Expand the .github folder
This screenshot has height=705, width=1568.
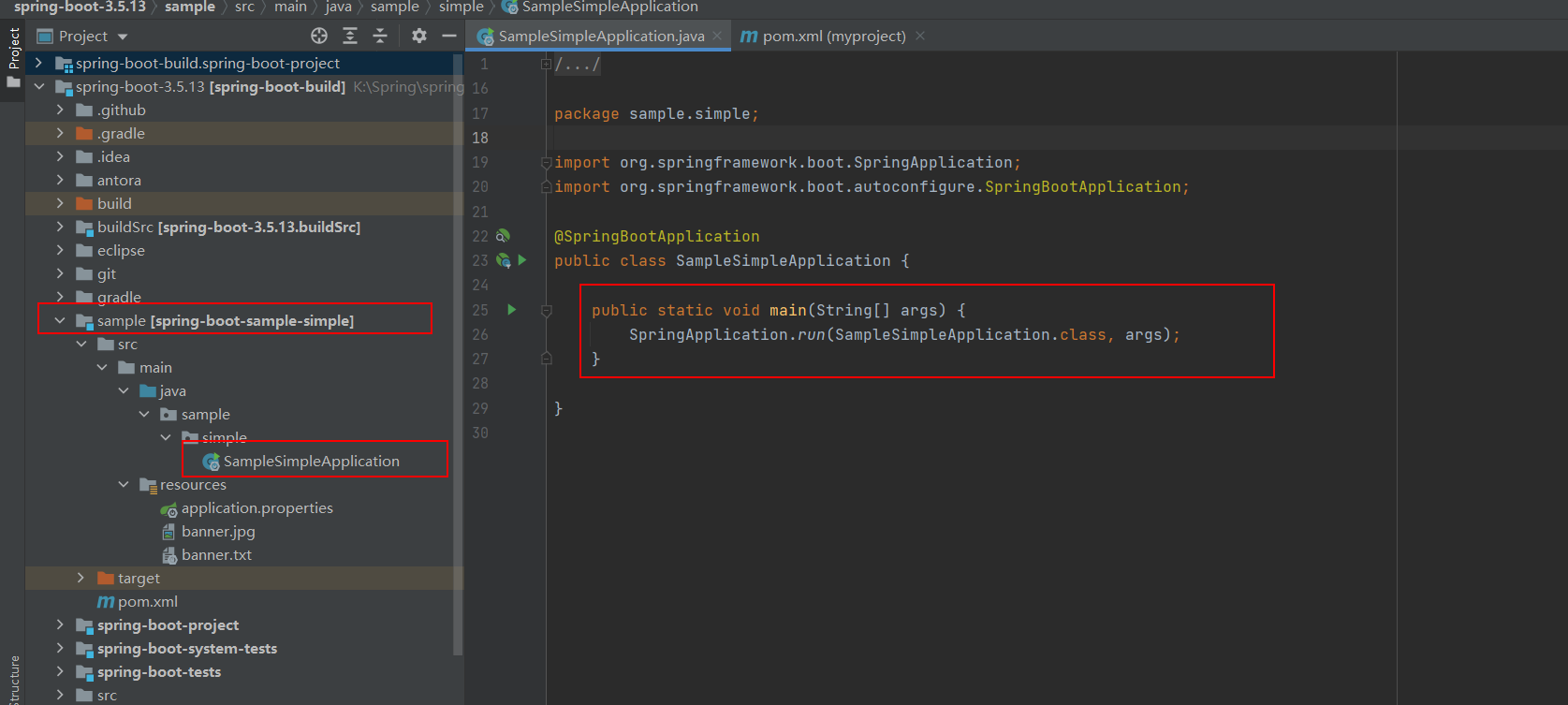(x=60, y=110)
